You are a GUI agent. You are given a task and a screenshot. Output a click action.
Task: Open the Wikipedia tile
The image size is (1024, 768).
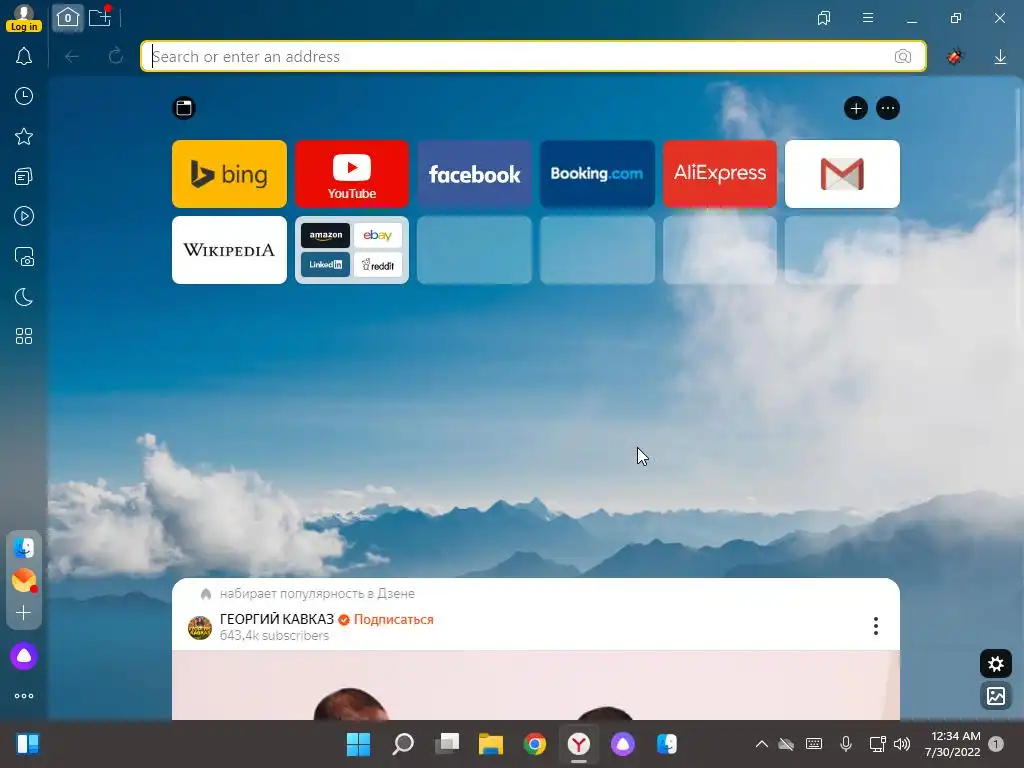229,250
